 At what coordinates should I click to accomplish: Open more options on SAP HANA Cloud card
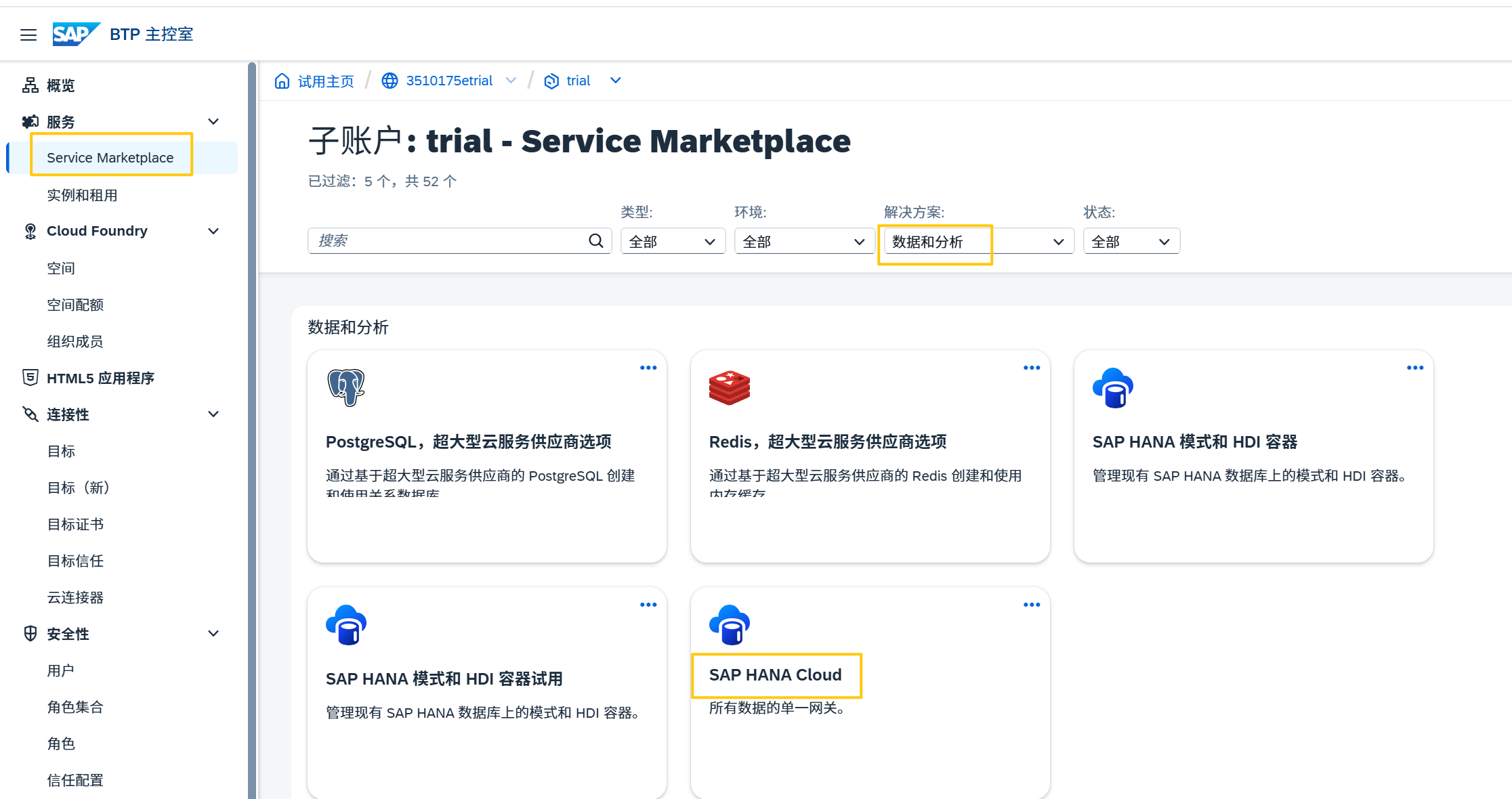[x=1032, y=605]
